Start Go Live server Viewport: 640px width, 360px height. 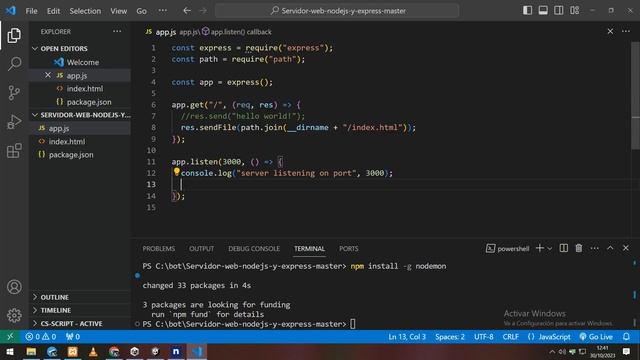click(596, 337)
